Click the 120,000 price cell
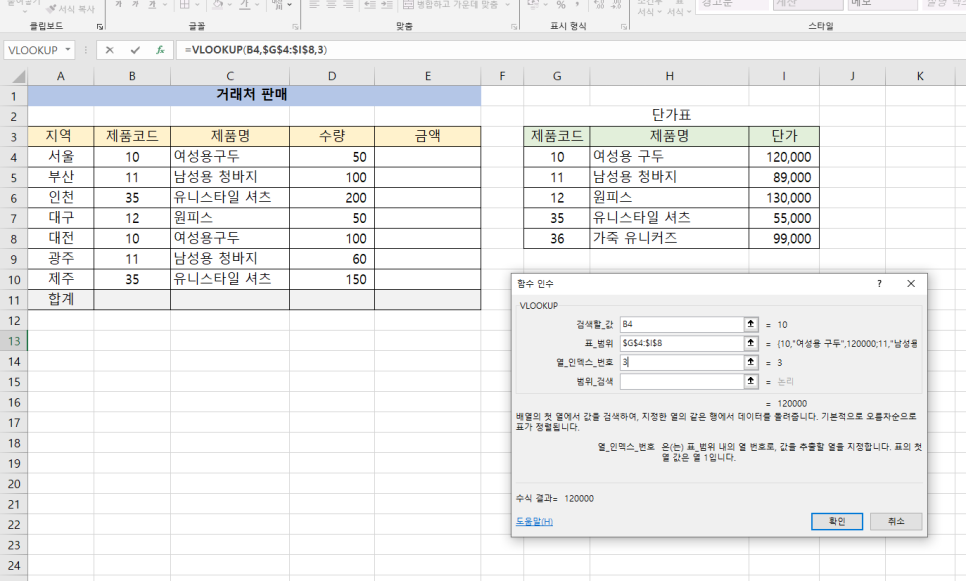 784,156
